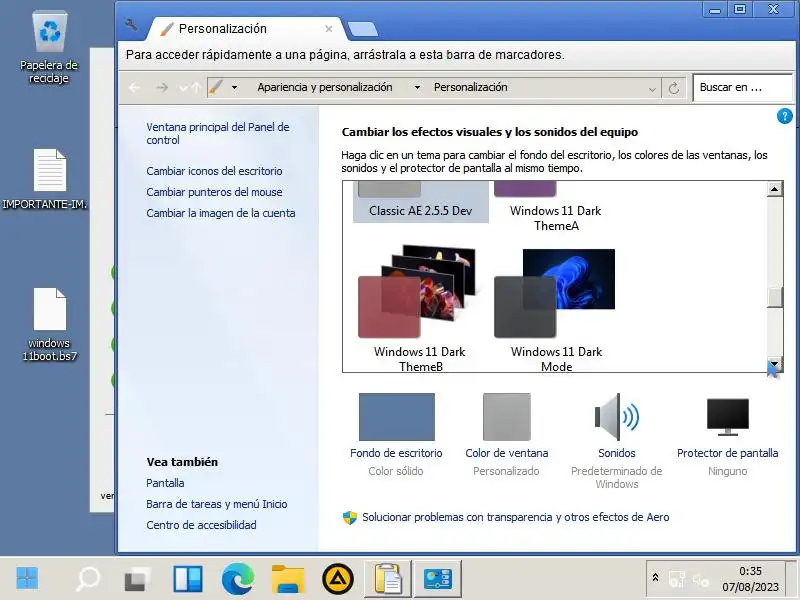Viewport: 800px width, 600px height.
Task: Go up one level with up arrow
Action: 196,88
